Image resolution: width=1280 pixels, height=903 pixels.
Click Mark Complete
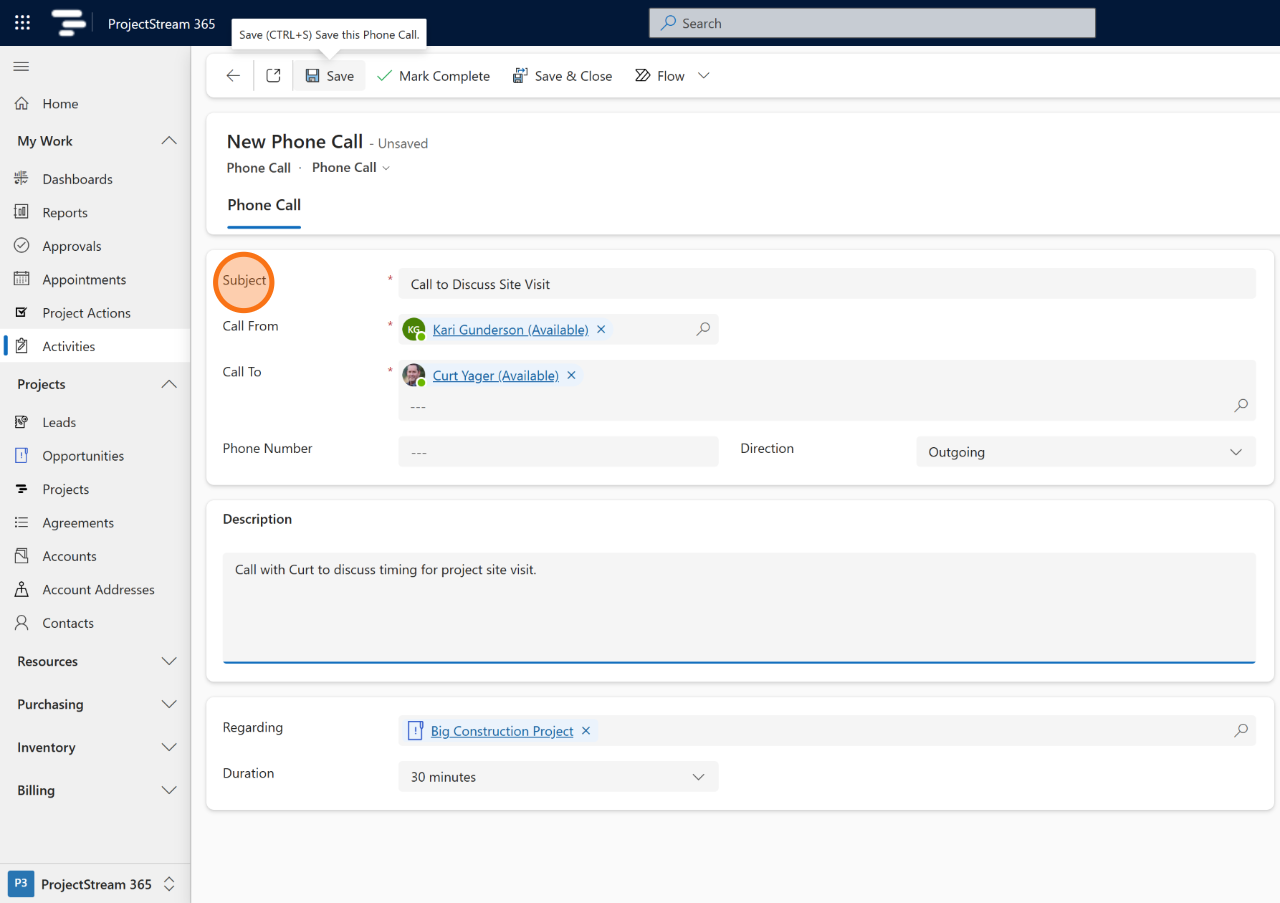[433, 76]
